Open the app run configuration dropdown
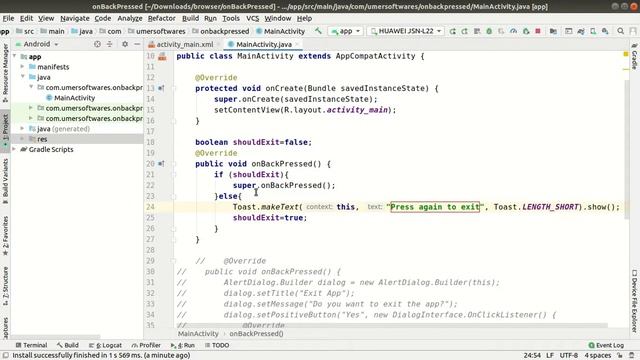Screen dimensions: 640x360 click(x=346, y=31)
